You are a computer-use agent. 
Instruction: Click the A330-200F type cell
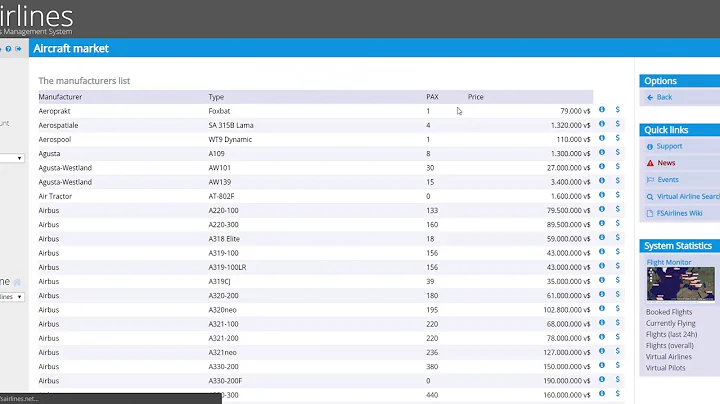pyautogui.click(x=225, y=381)
